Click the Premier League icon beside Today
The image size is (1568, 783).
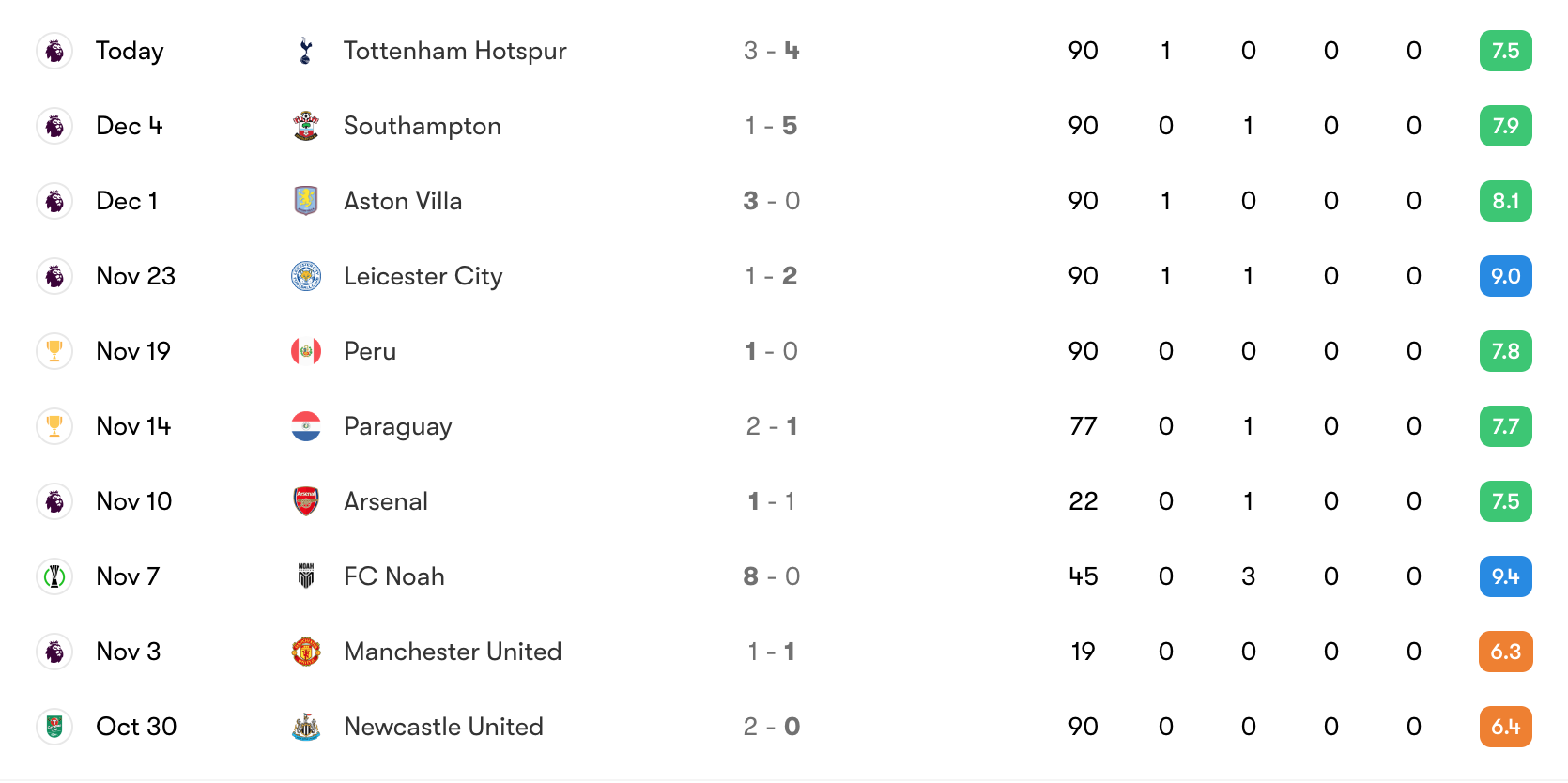(54, 51)
